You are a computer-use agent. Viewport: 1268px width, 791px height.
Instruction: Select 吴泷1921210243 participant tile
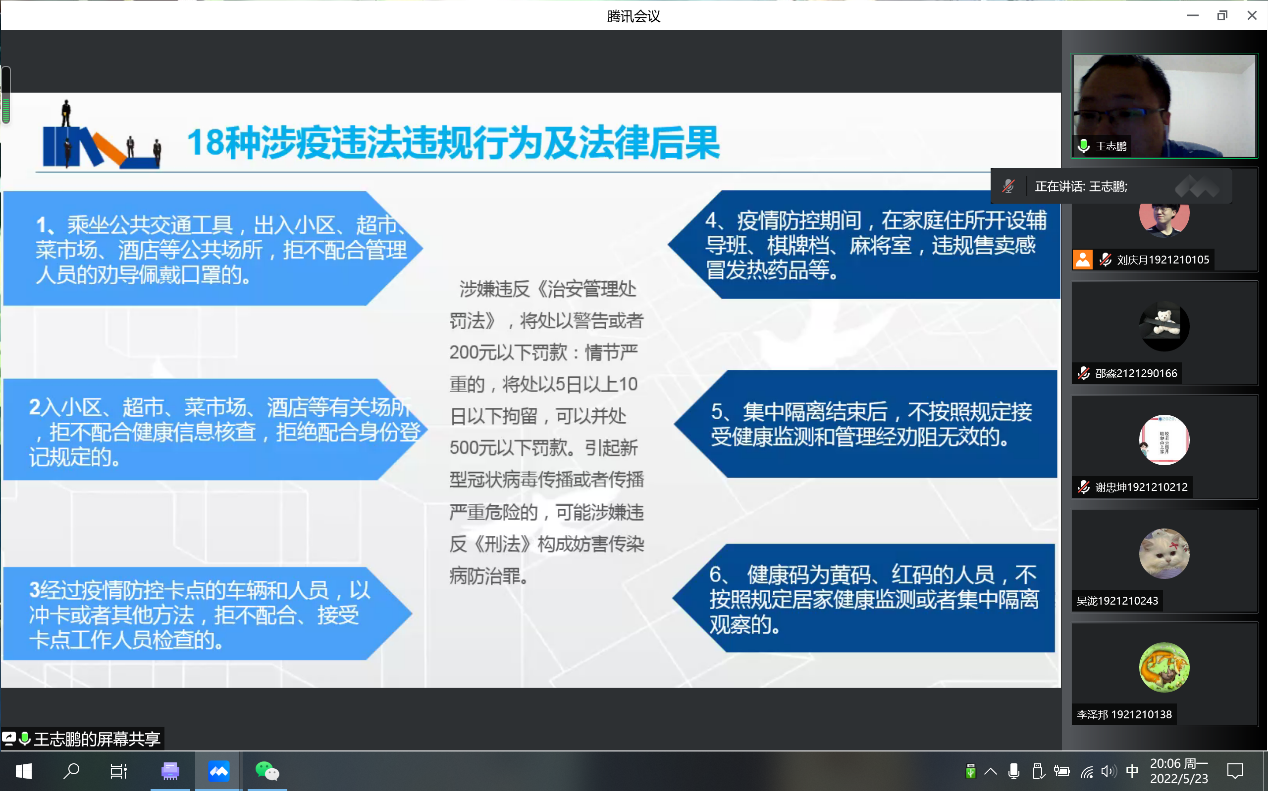[x=1164, y=560]
